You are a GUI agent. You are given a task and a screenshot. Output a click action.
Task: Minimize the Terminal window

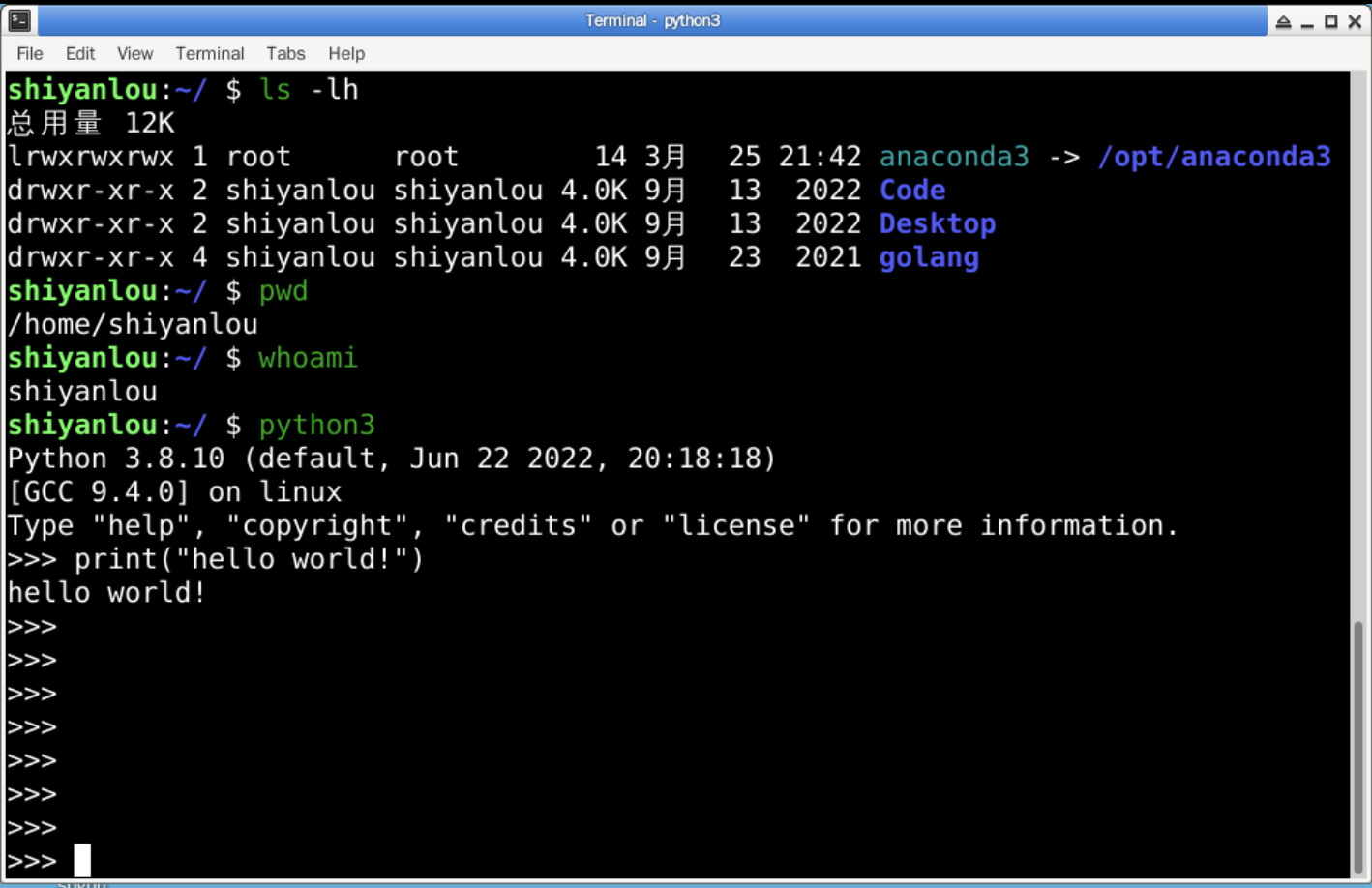coord(1307,21)
